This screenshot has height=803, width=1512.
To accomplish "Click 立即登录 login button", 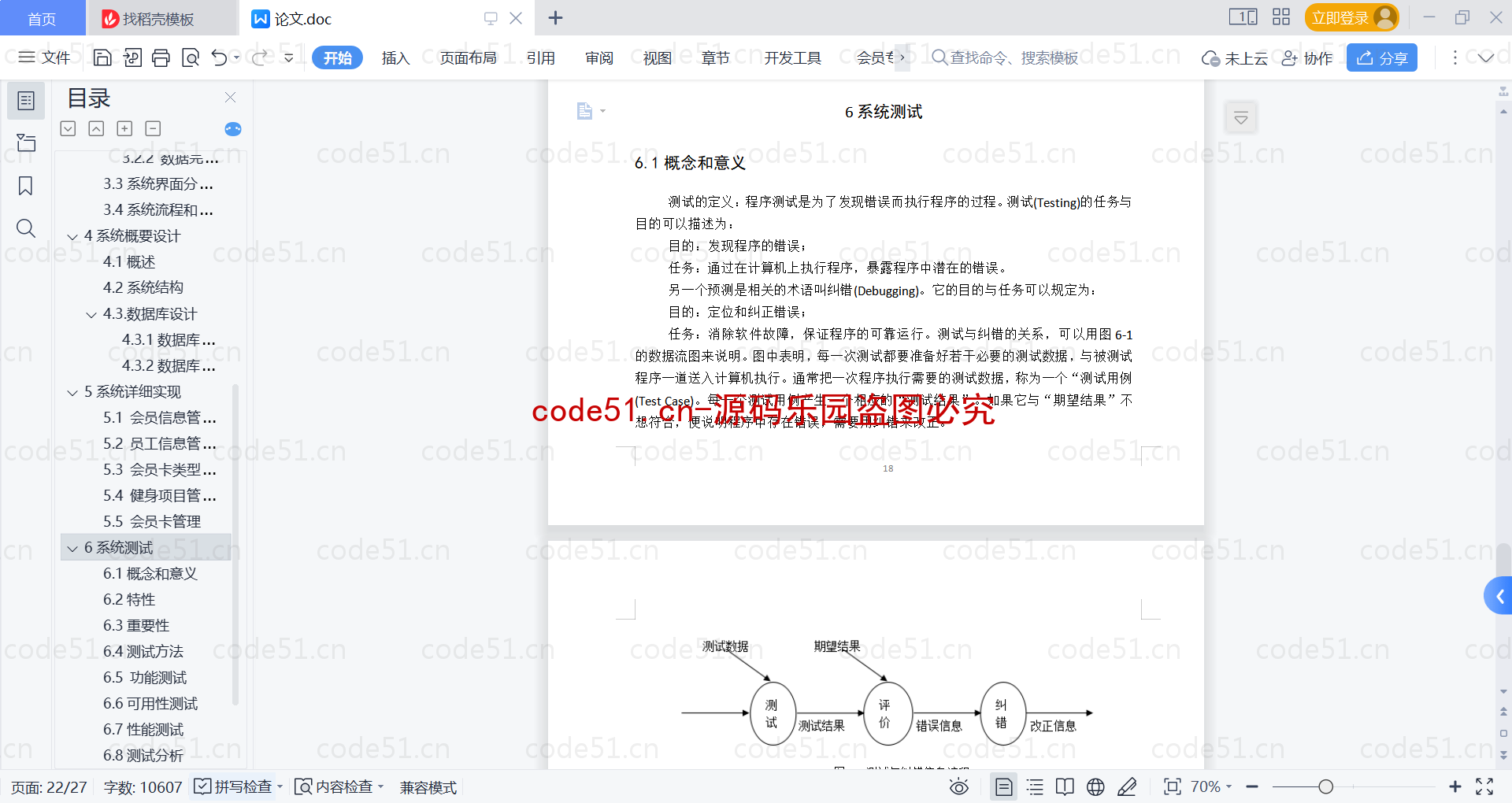I will tap(1351, 17).
